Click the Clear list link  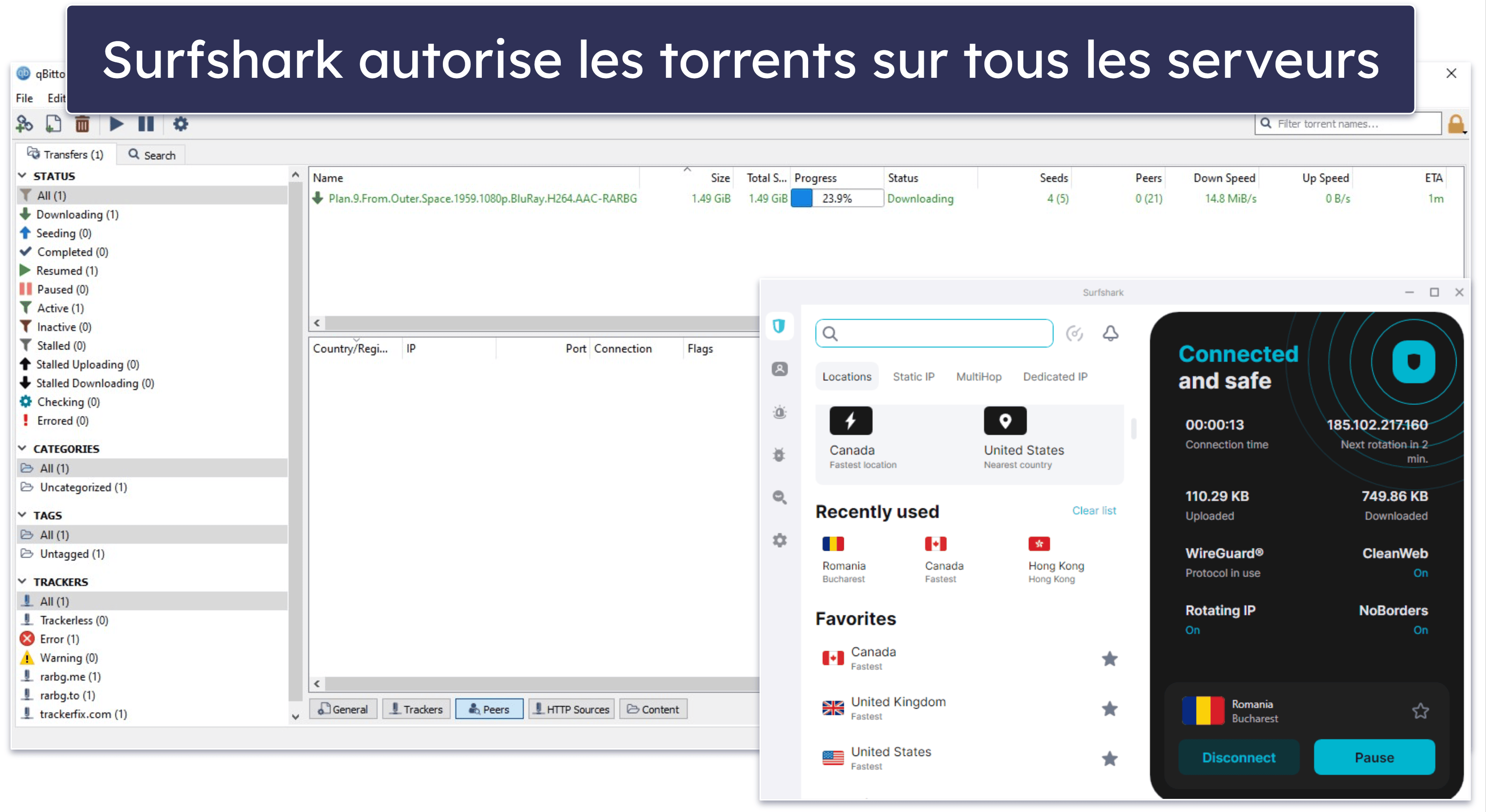point(1094,510)
